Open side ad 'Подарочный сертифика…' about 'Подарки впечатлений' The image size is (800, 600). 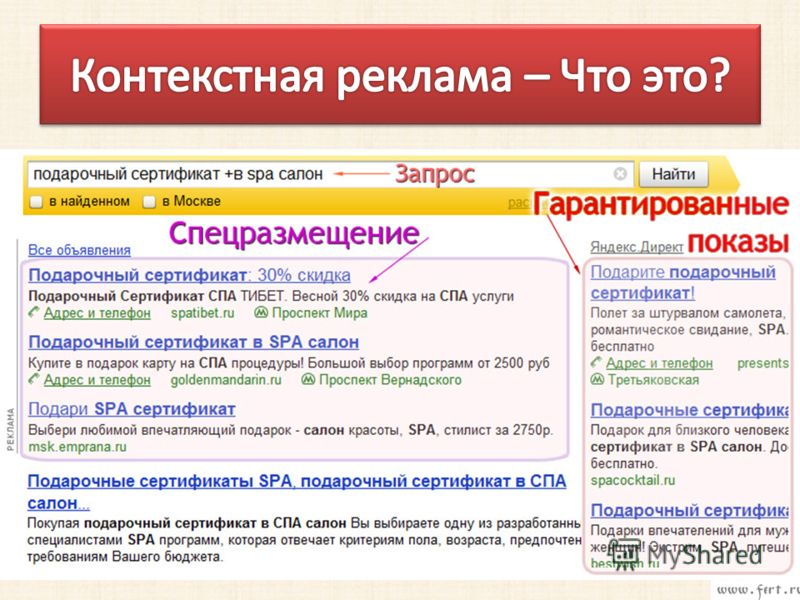(x=690, y=510)
